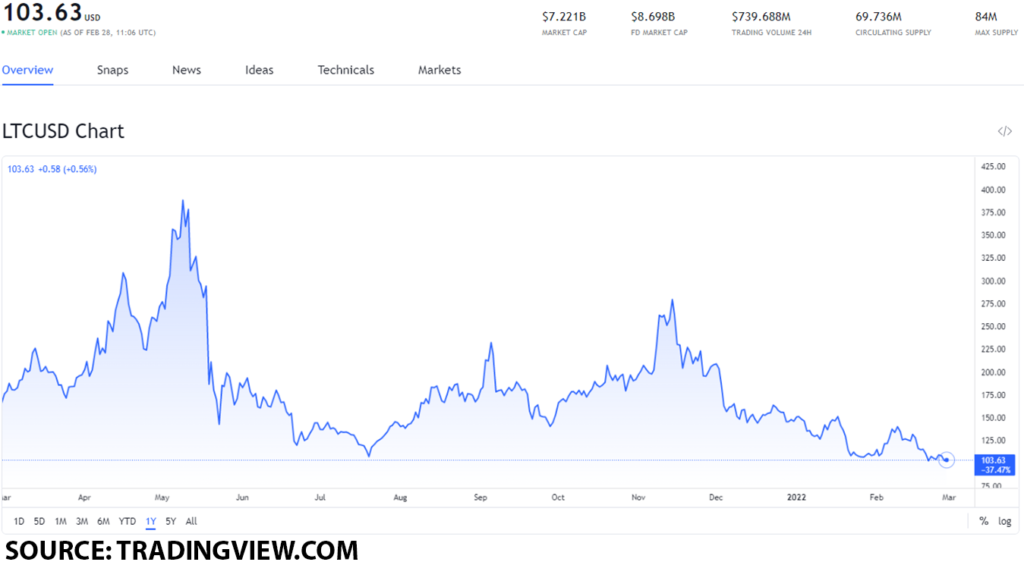Viewport: 1024px width, 562px height.
Task: Click the $739.688M trading volume value
Action: (x=761, y=16)
